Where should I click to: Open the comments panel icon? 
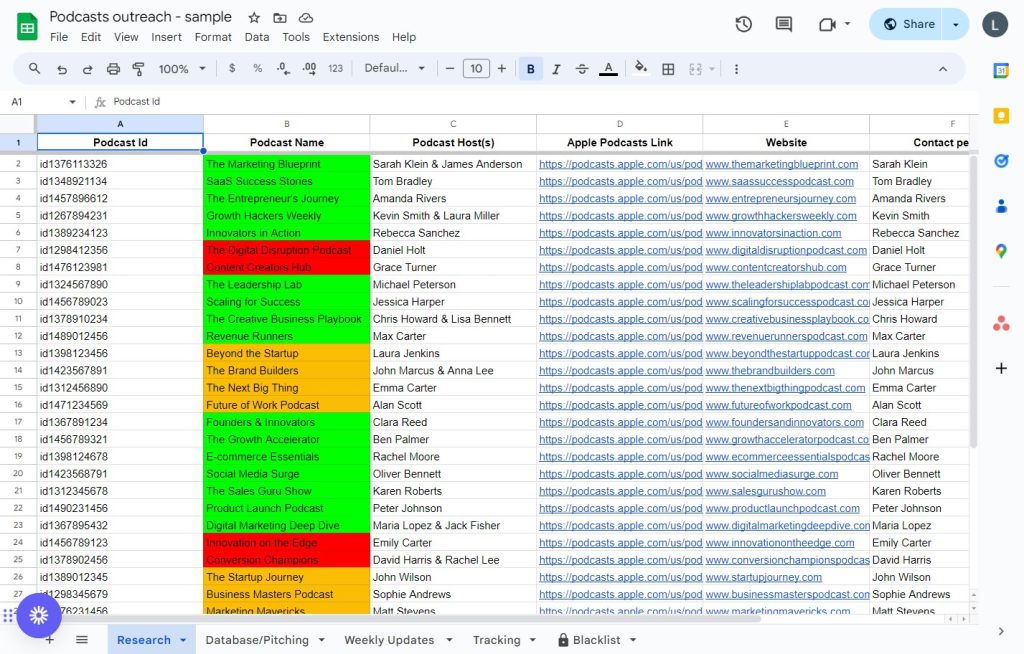pyautogui.click(x=784, y=24)
